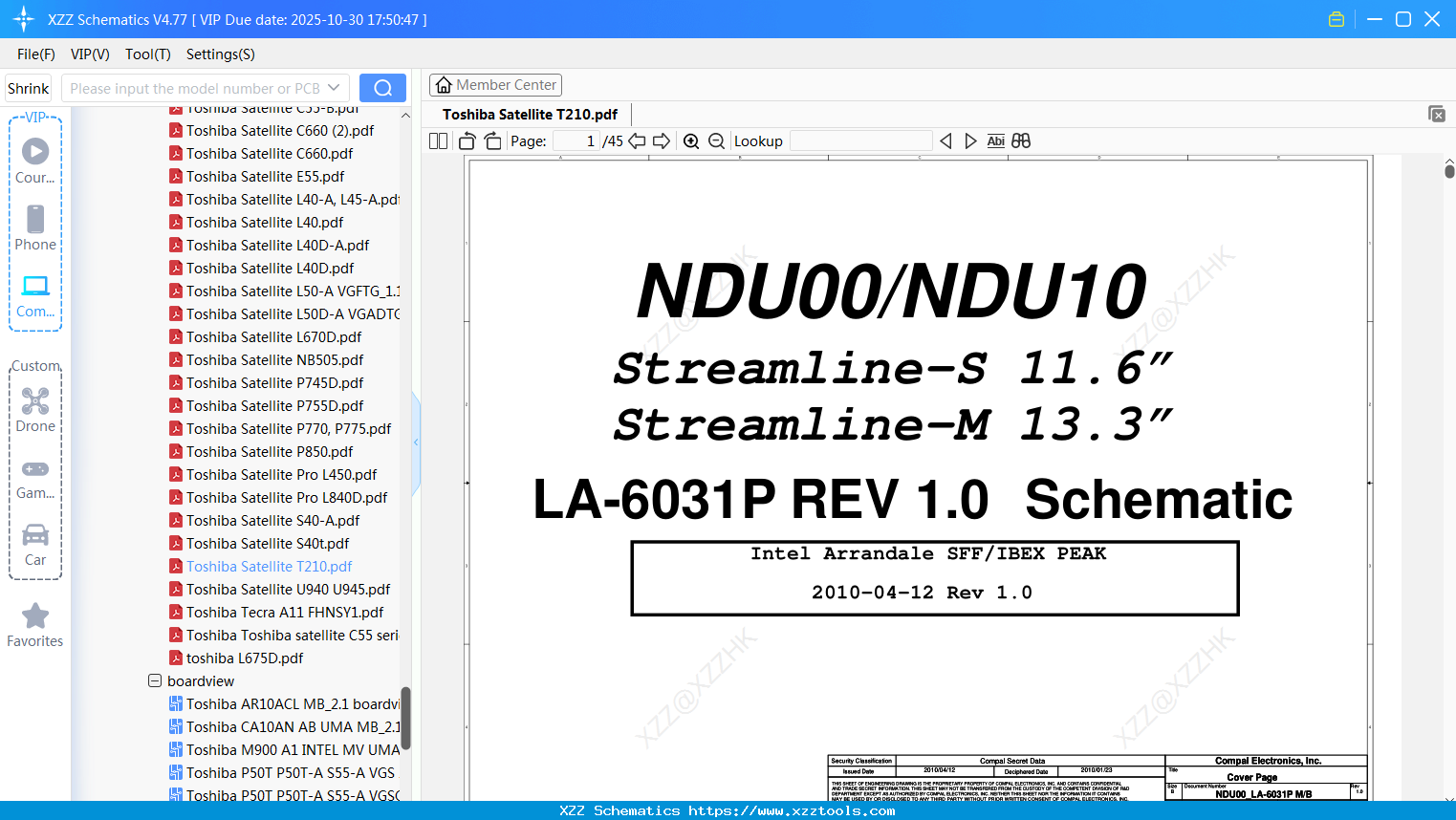Open Toshiba Satellite NB505.pdf
Image resolution: width=1456 pixels, height=820 pixels.
click(266, 360)
